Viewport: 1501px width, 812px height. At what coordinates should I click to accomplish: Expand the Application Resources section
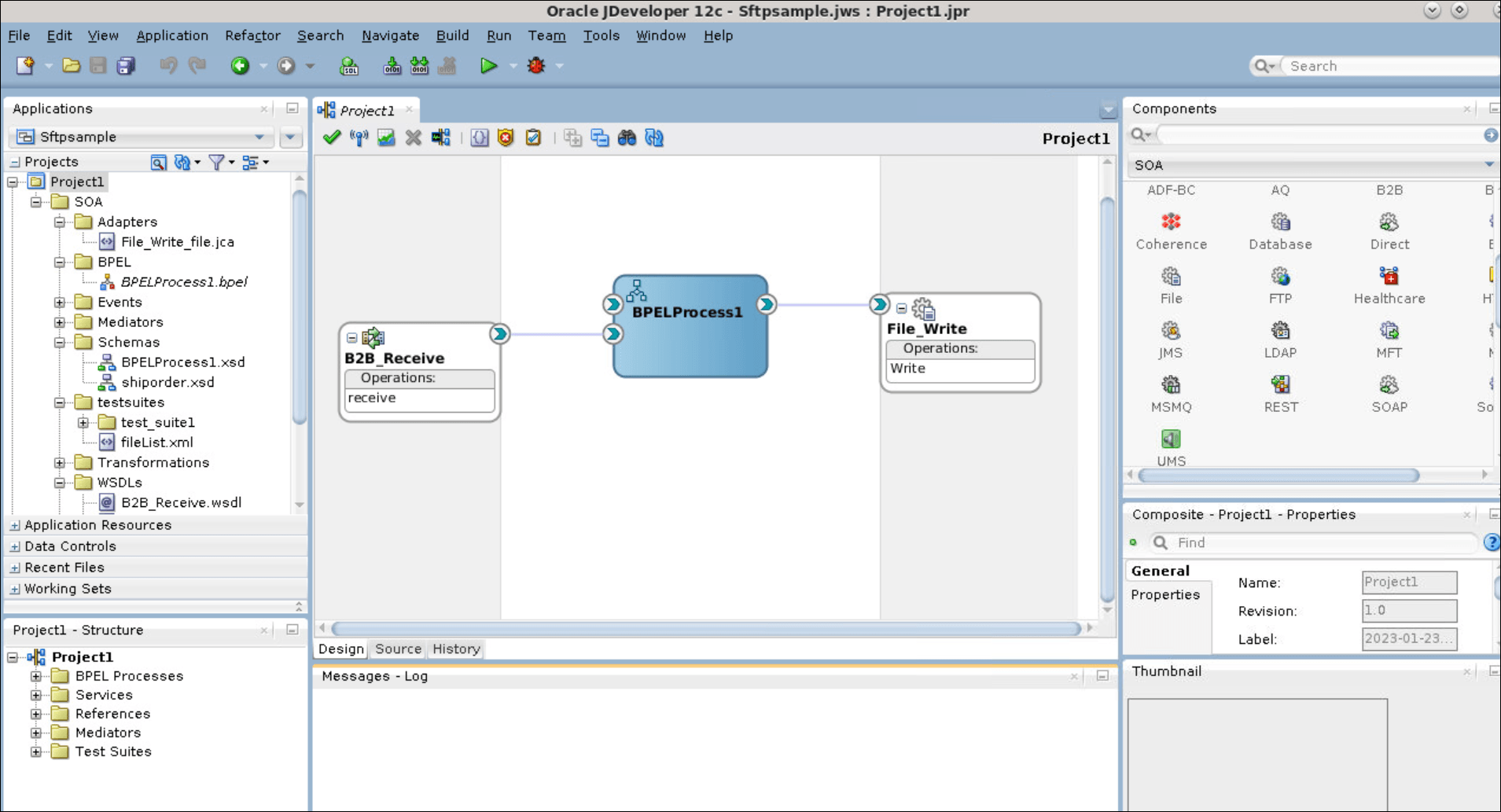point(15,525)
